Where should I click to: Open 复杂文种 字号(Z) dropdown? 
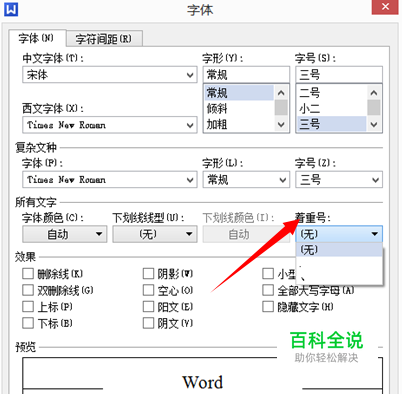click(x=339, y=180)
